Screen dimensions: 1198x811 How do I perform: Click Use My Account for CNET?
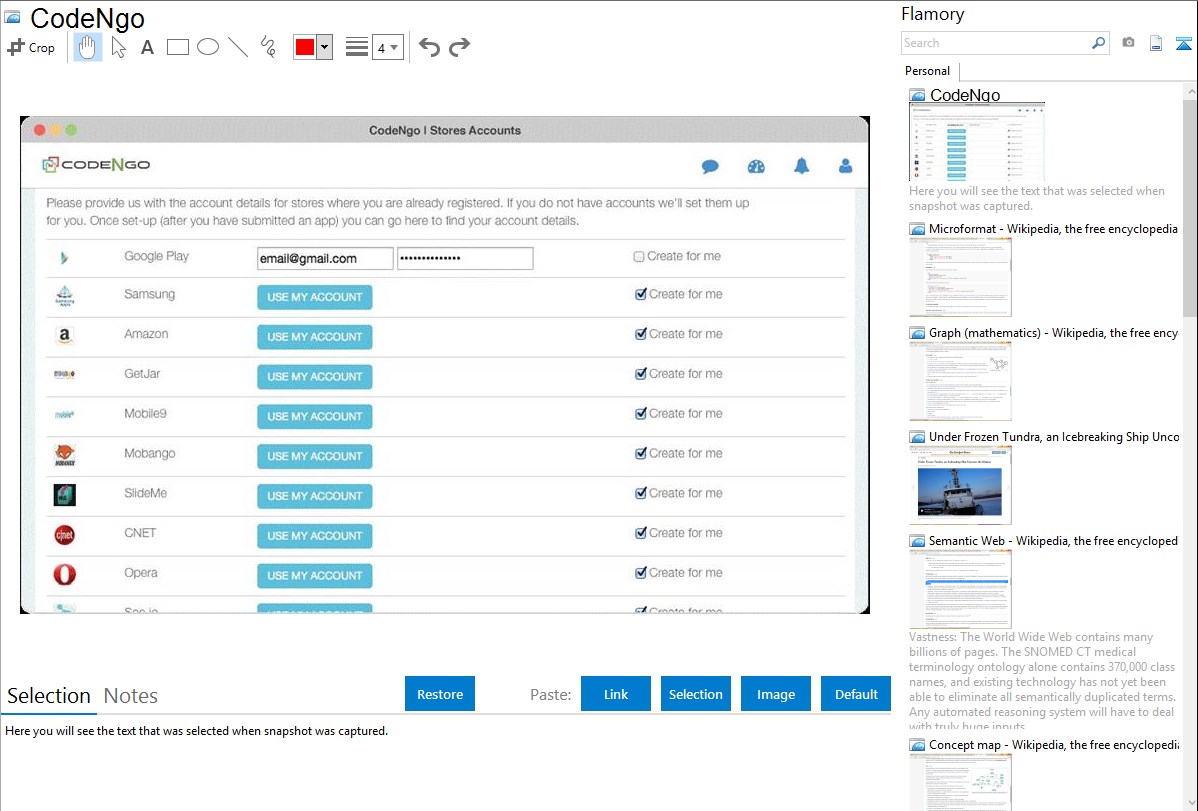pyautogui.click(x=315, y=536)
